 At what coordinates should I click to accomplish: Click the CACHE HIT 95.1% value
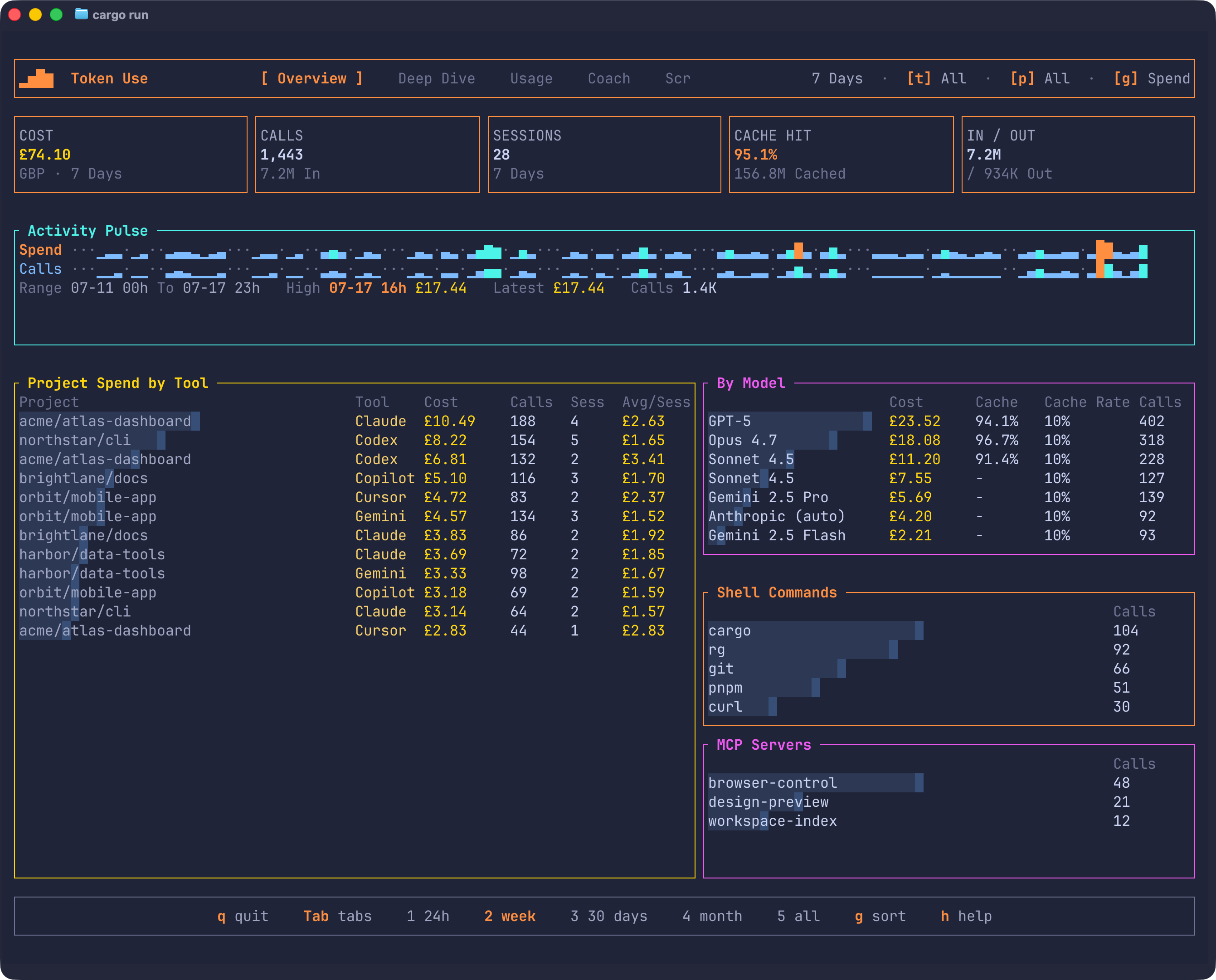coord(755,155)
